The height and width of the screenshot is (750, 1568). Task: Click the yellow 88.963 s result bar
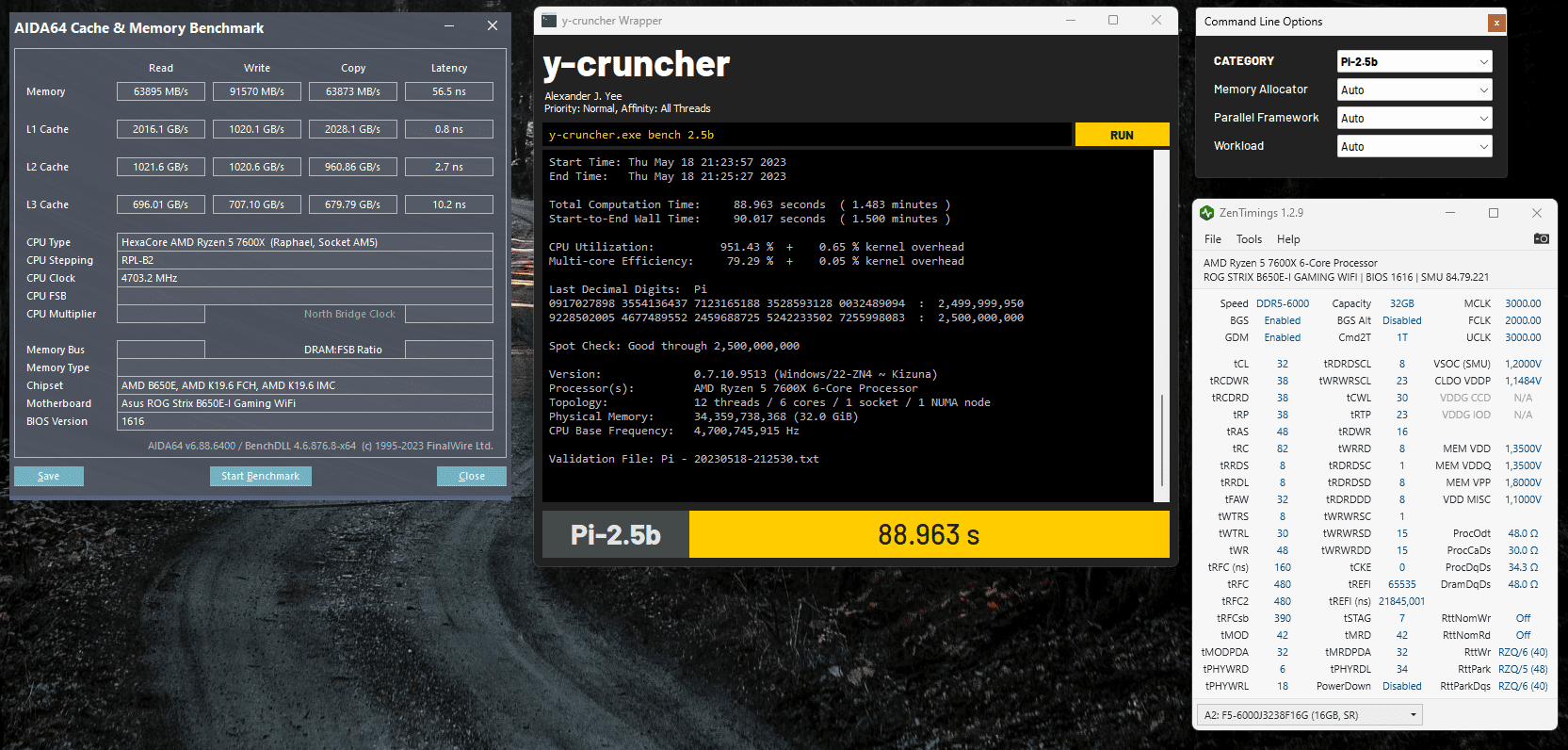click(929, 534)
